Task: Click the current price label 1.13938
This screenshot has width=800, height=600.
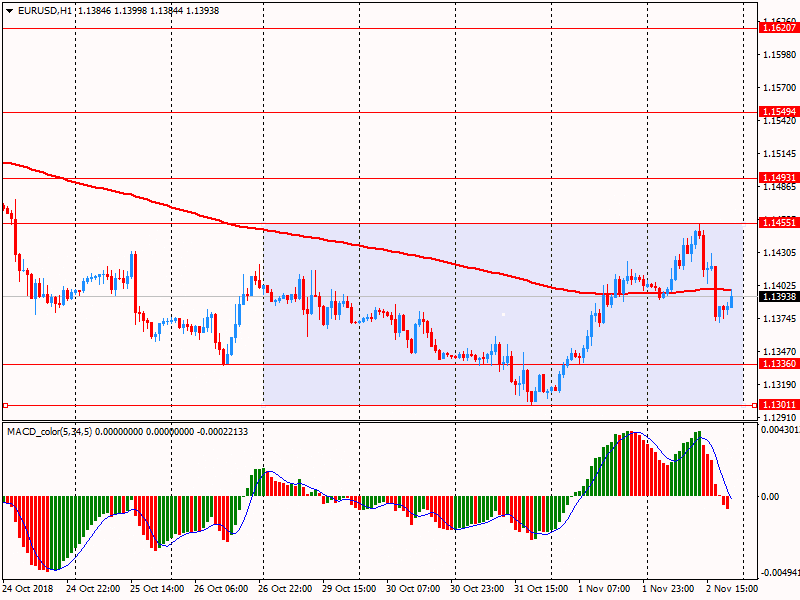Action: 779,296
